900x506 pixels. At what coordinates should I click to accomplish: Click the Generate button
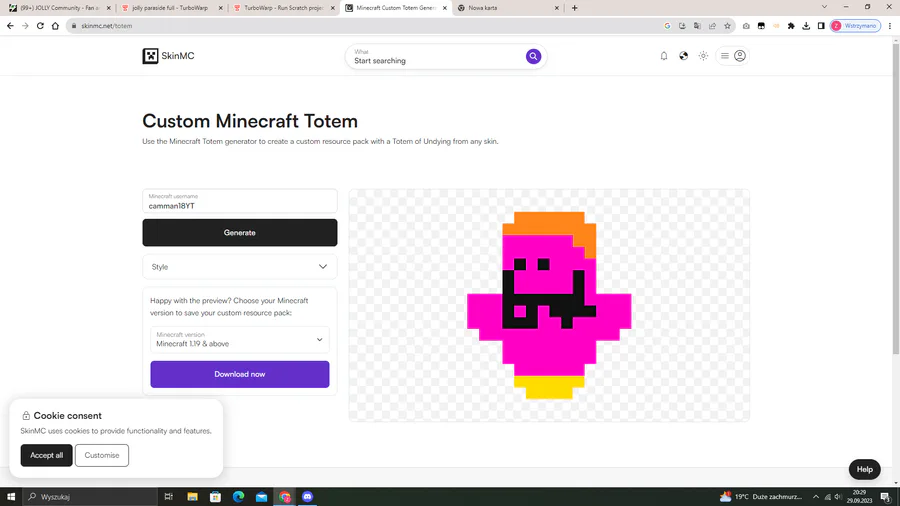(x=240, y=233)
